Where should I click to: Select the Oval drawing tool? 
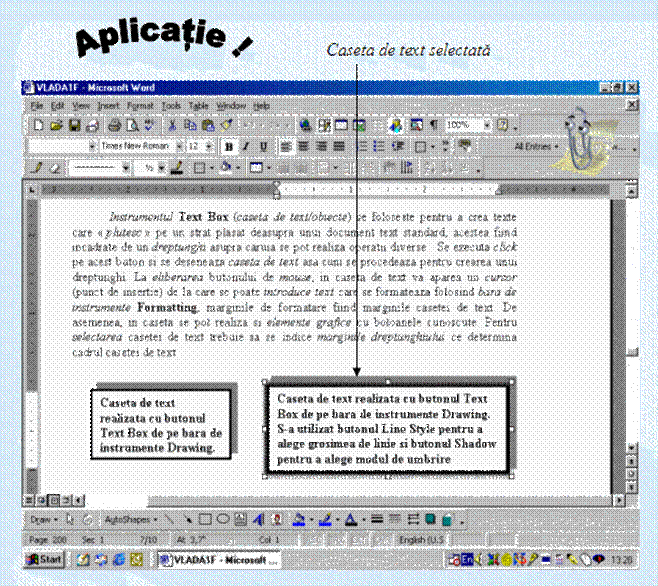click(x=223, y=520)
